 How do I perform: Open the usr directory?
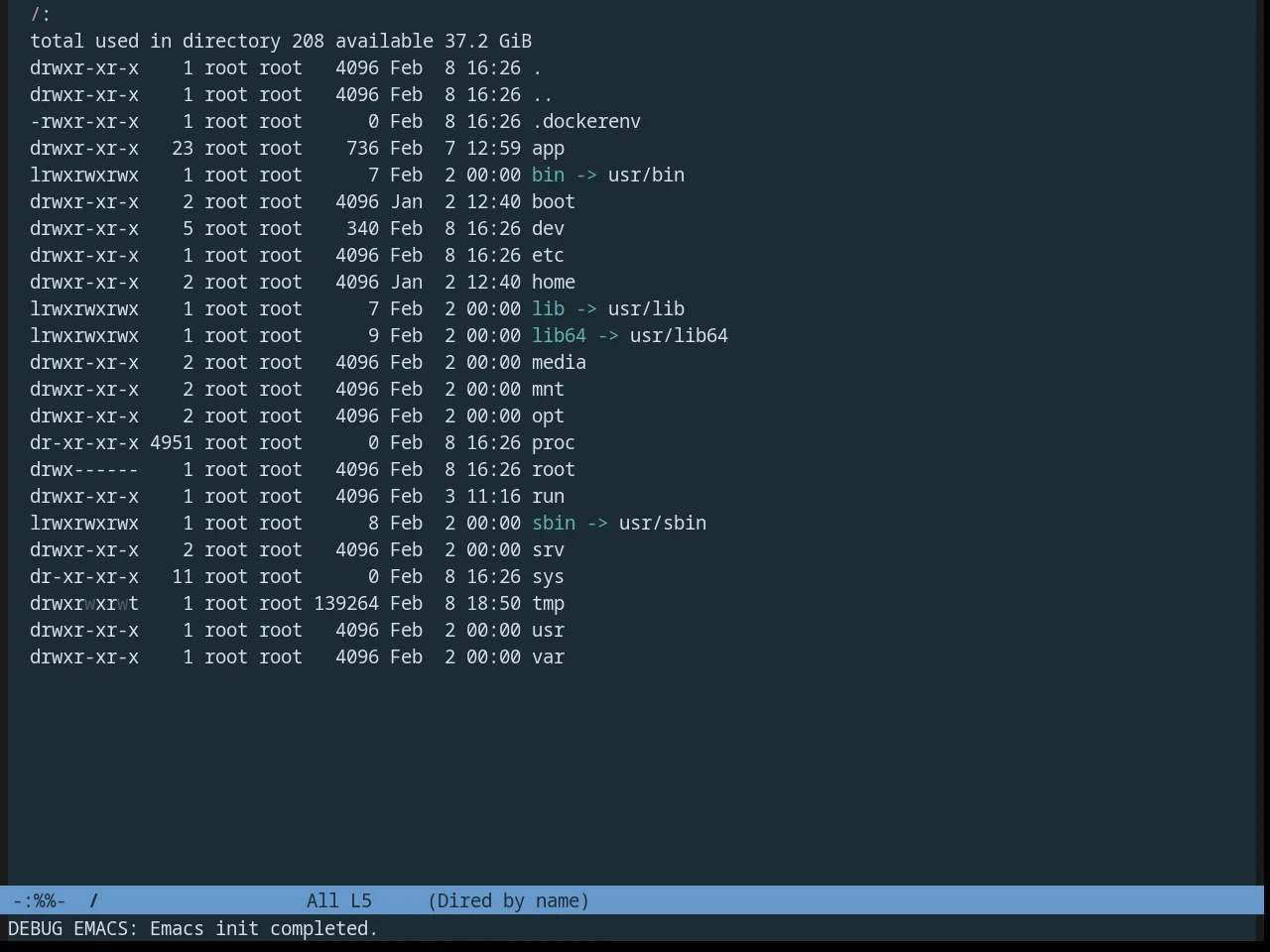[x=548, y=631]
